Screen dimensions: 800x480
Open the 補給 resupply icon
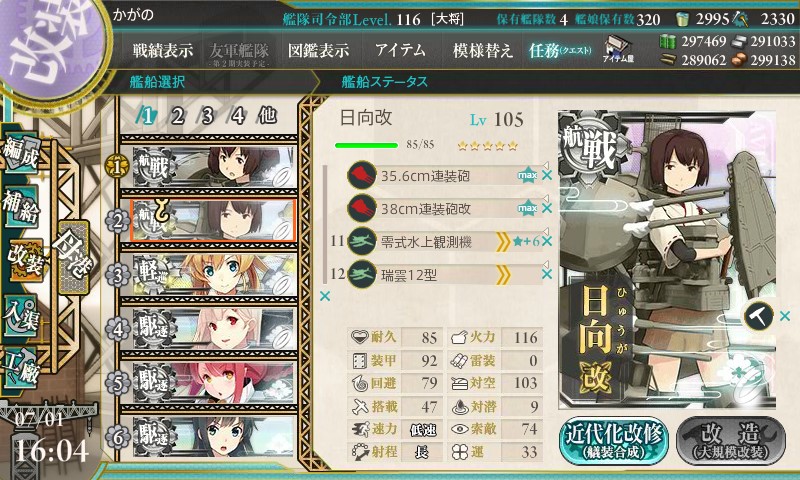coord(21,206)
